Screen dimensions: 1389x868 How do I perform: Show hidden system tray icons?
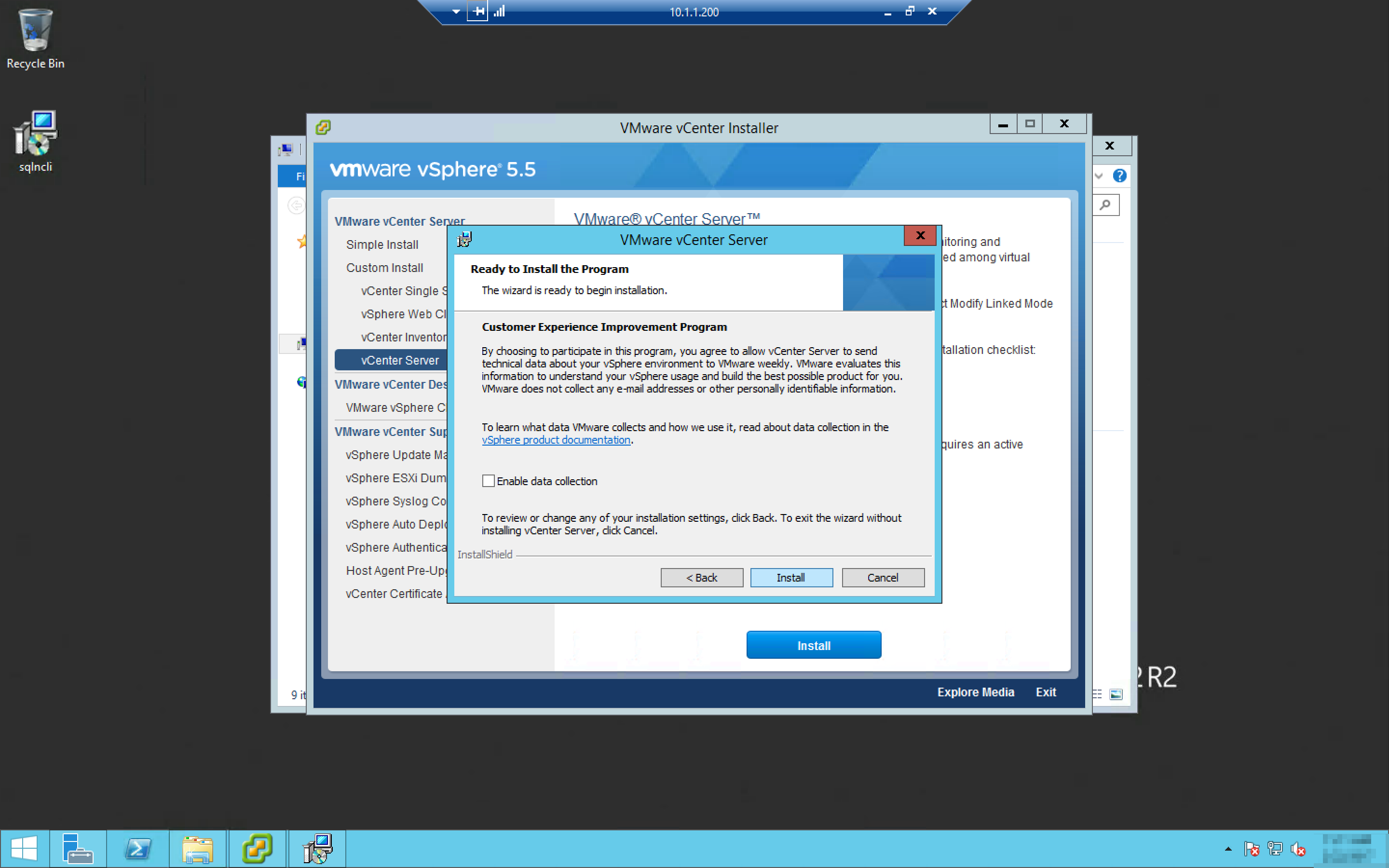point(1228,849)
